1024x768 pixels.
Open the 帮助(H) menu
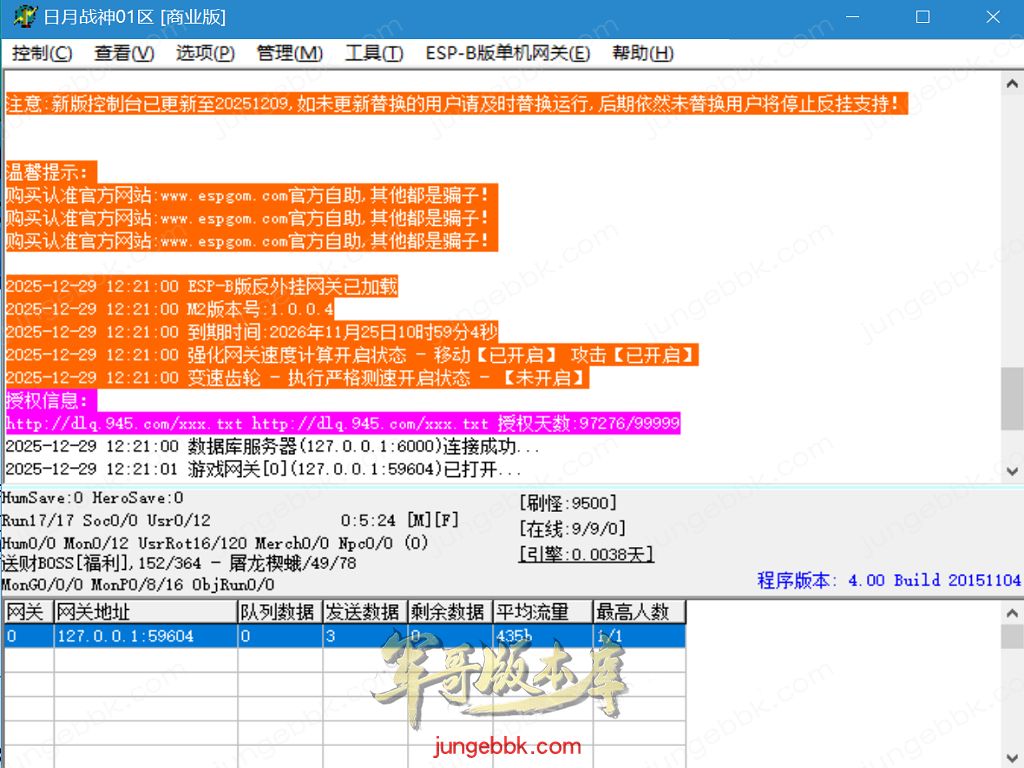[x=642, y=53]
